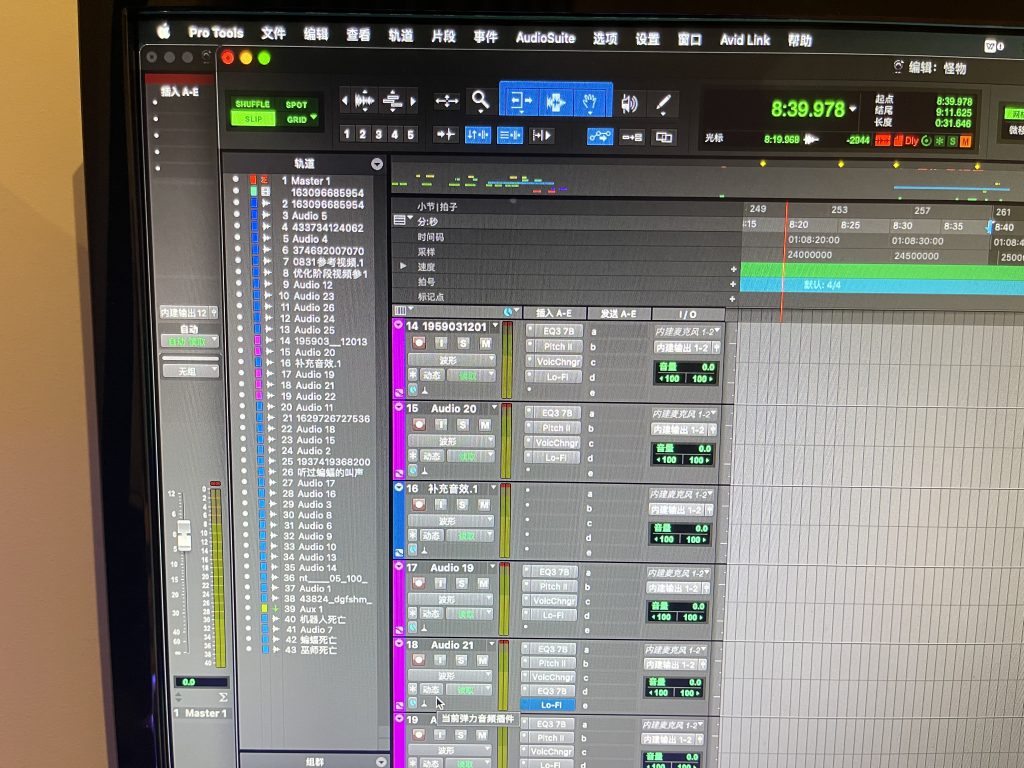Viewport: 1024px width, 768px height.
Task: Open the 设置 menu
Action: 647,39
